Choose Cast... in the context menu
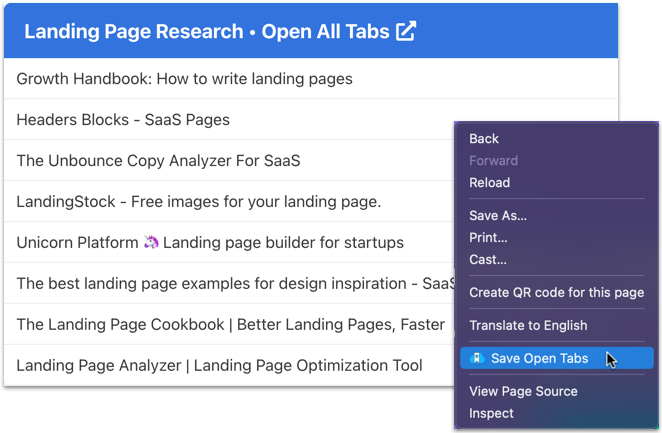 point(488,259)
